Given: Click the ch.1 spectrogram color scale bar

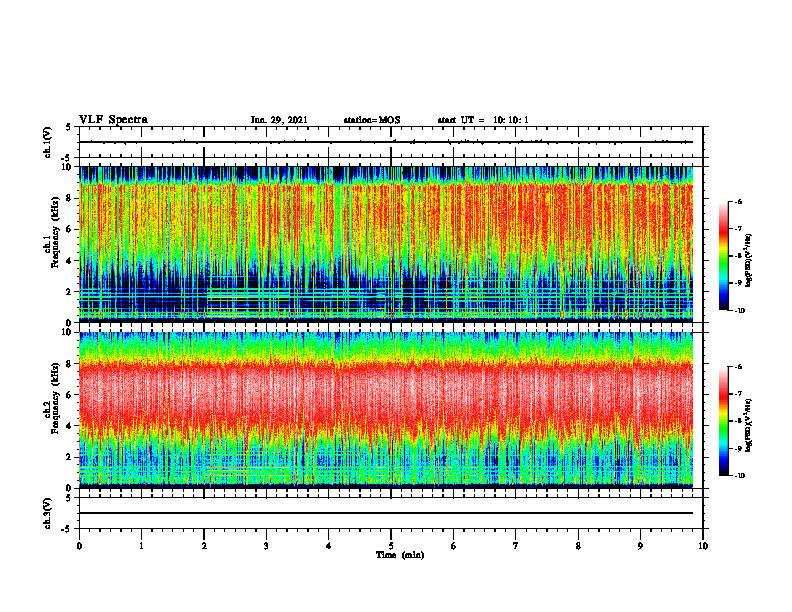Looking at the screenshot, I should (x=724, y=256).
